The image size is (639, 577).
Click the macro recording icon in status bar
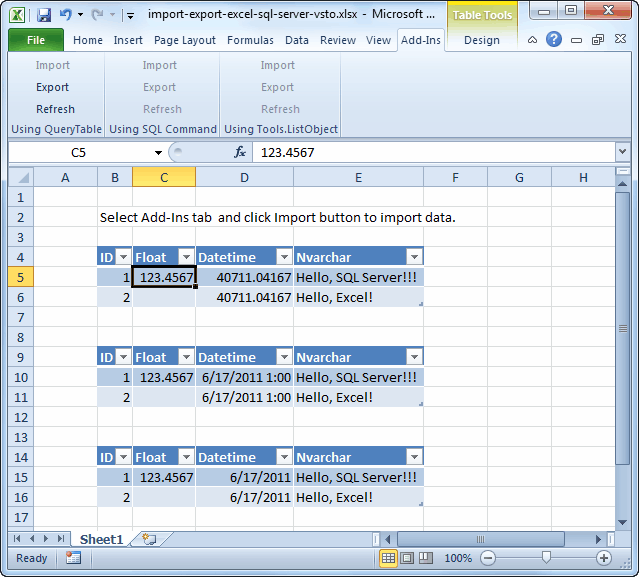(73, 558)
